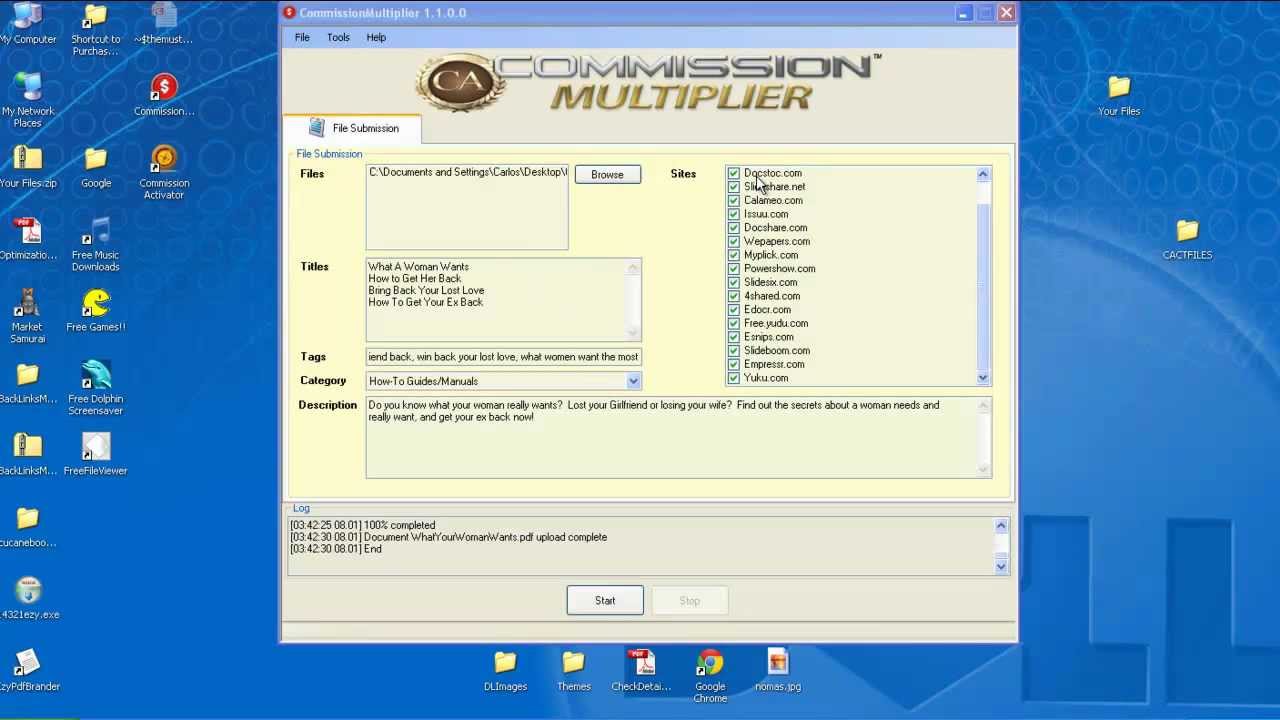The image size is (1280, 720).
Task: Toggle Myplick.com checkbox
Action: 734,255
